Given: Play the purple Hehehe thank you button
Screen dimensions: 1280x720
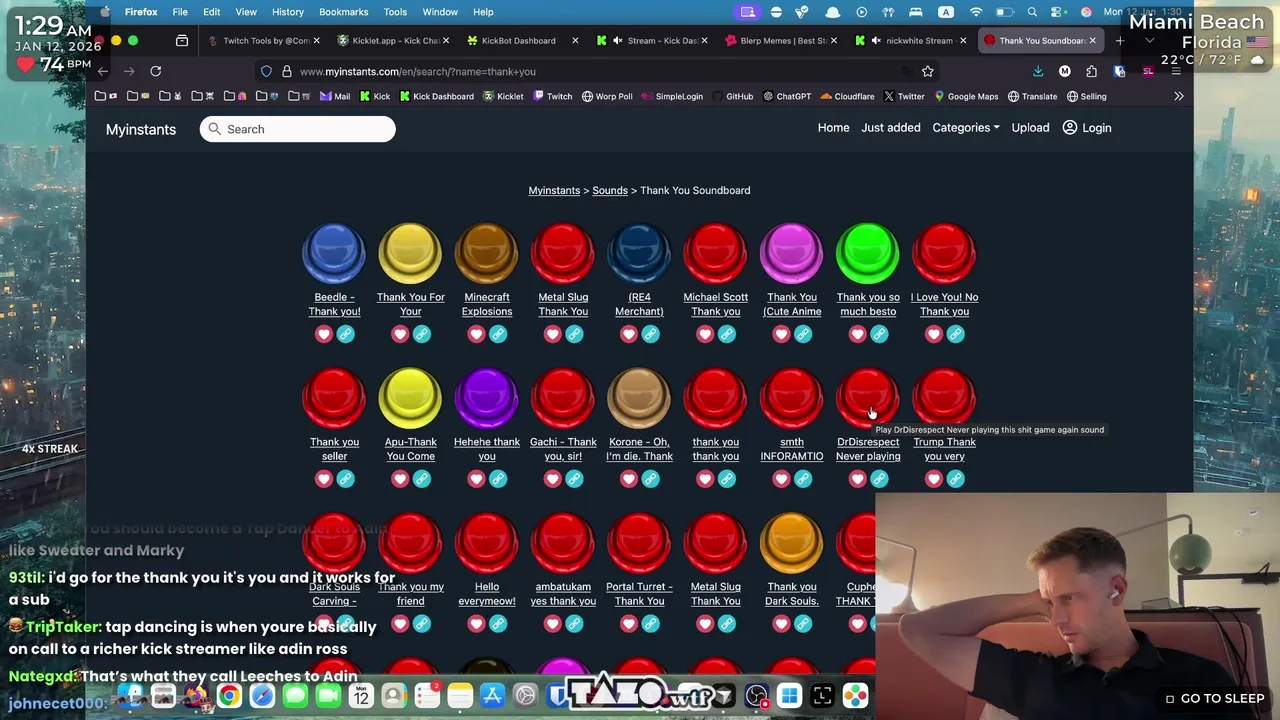Looking at the screenshot, I should pyautogui.click(x=487, y=398).
